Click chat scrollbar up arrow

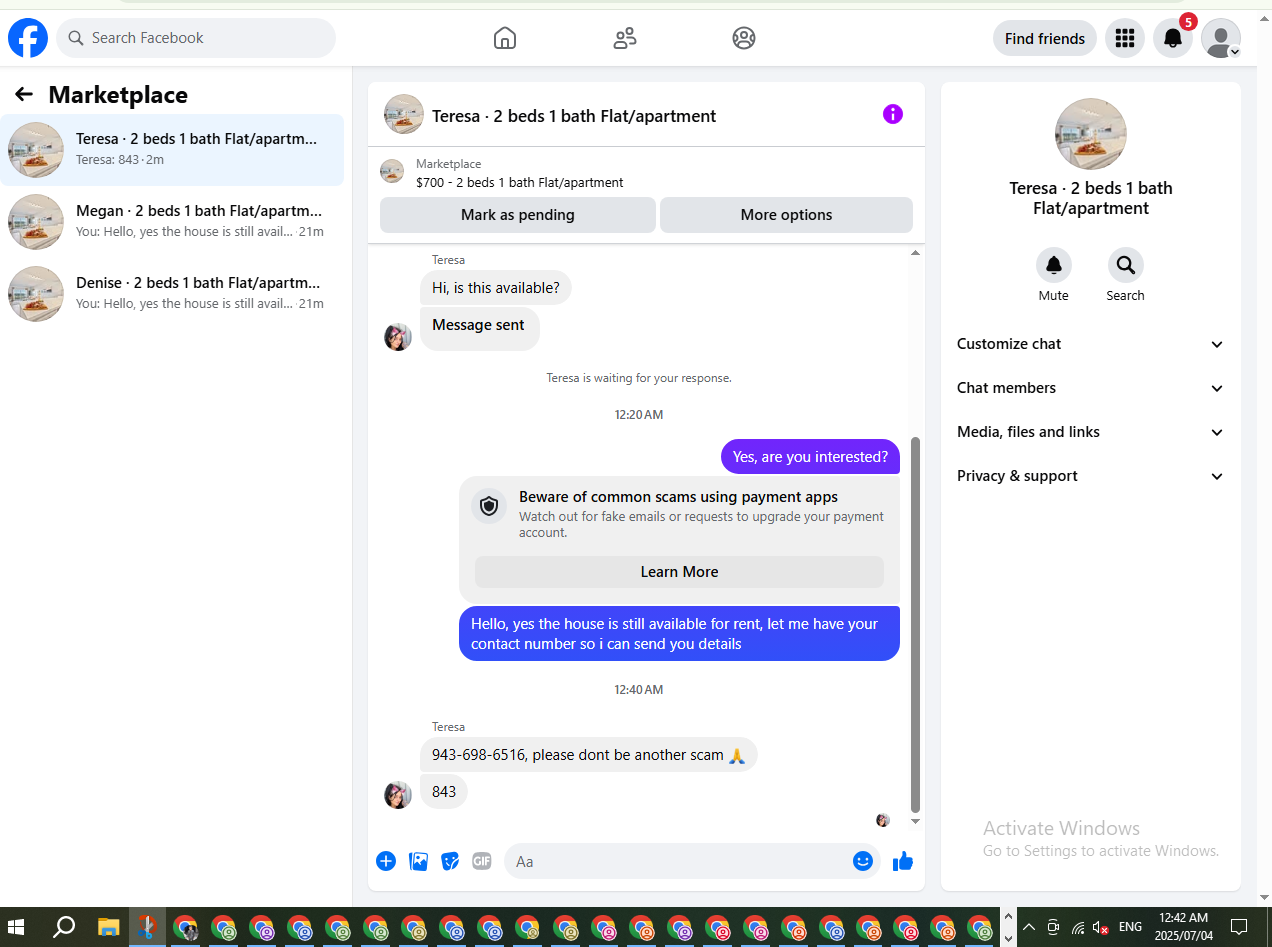[x=915, y=254]
